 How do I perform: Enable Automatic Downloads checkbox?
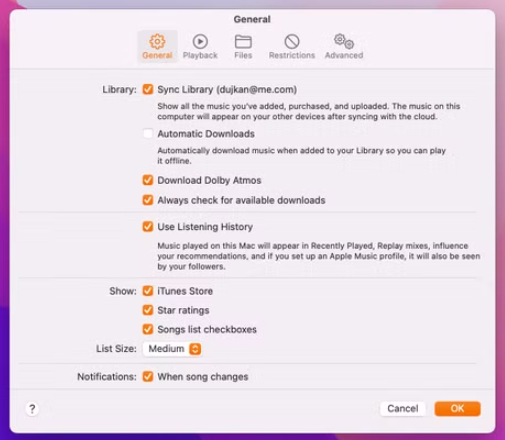148,134
